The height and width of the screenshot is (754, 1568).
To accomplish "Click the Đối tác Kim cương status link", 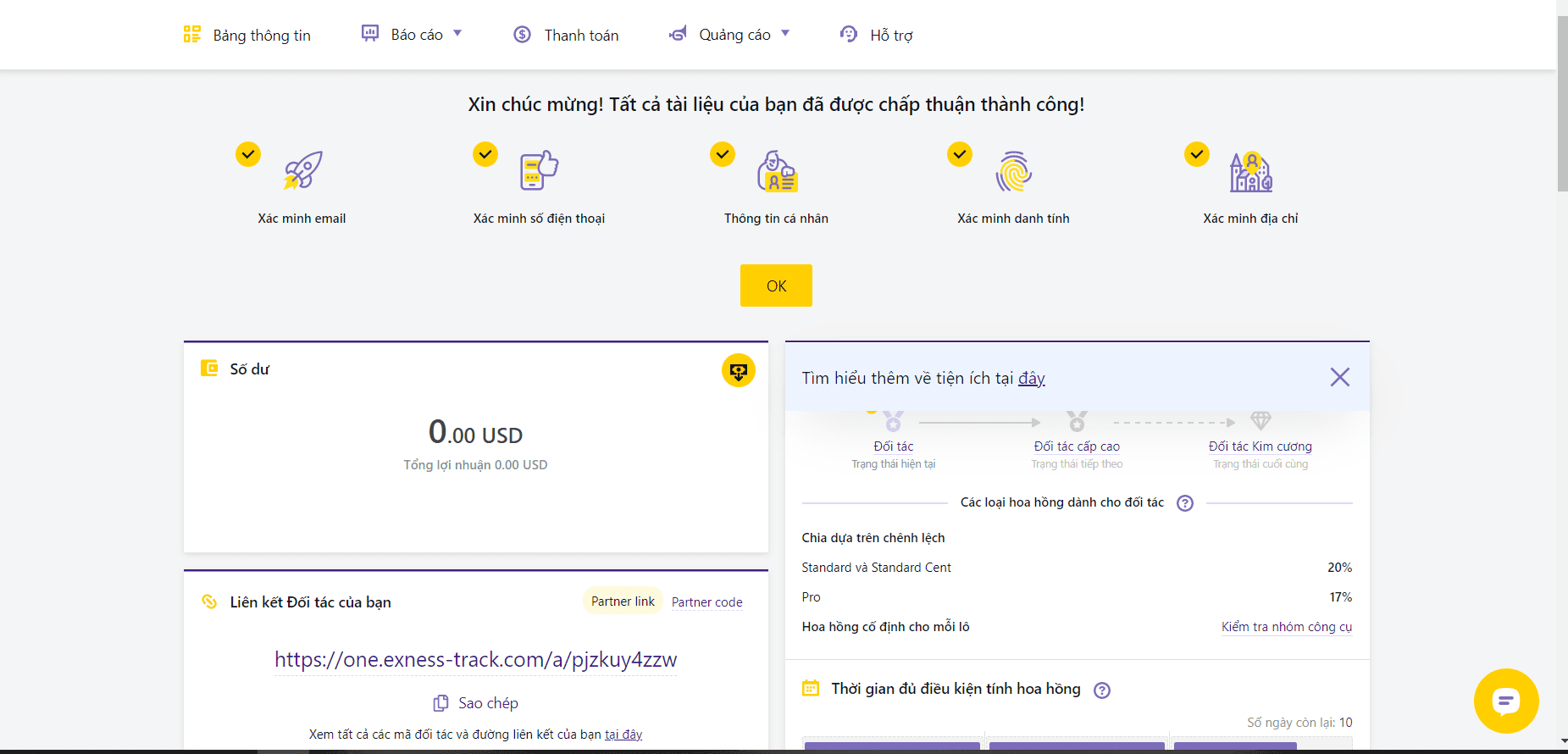I will pos(1260,446).
